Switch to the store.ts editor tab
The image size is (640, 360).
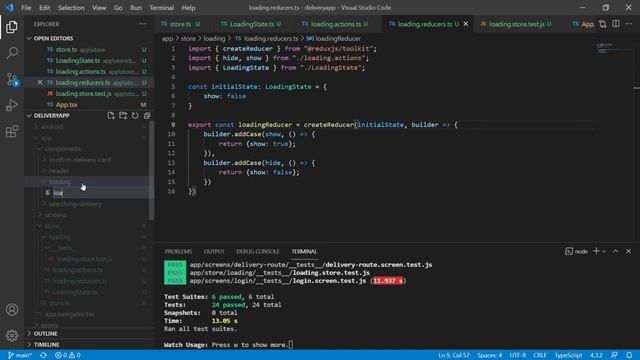[x=180, y=24]
